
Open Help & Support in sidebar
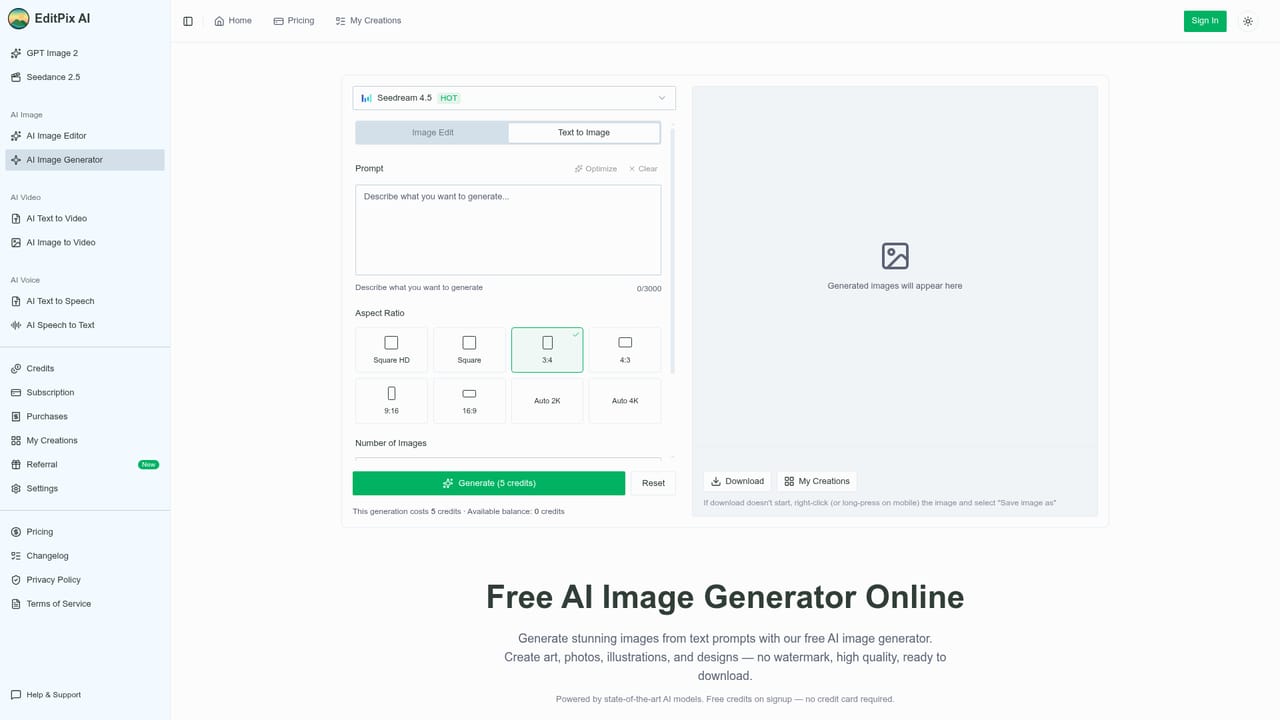click(x=46, y=695)
